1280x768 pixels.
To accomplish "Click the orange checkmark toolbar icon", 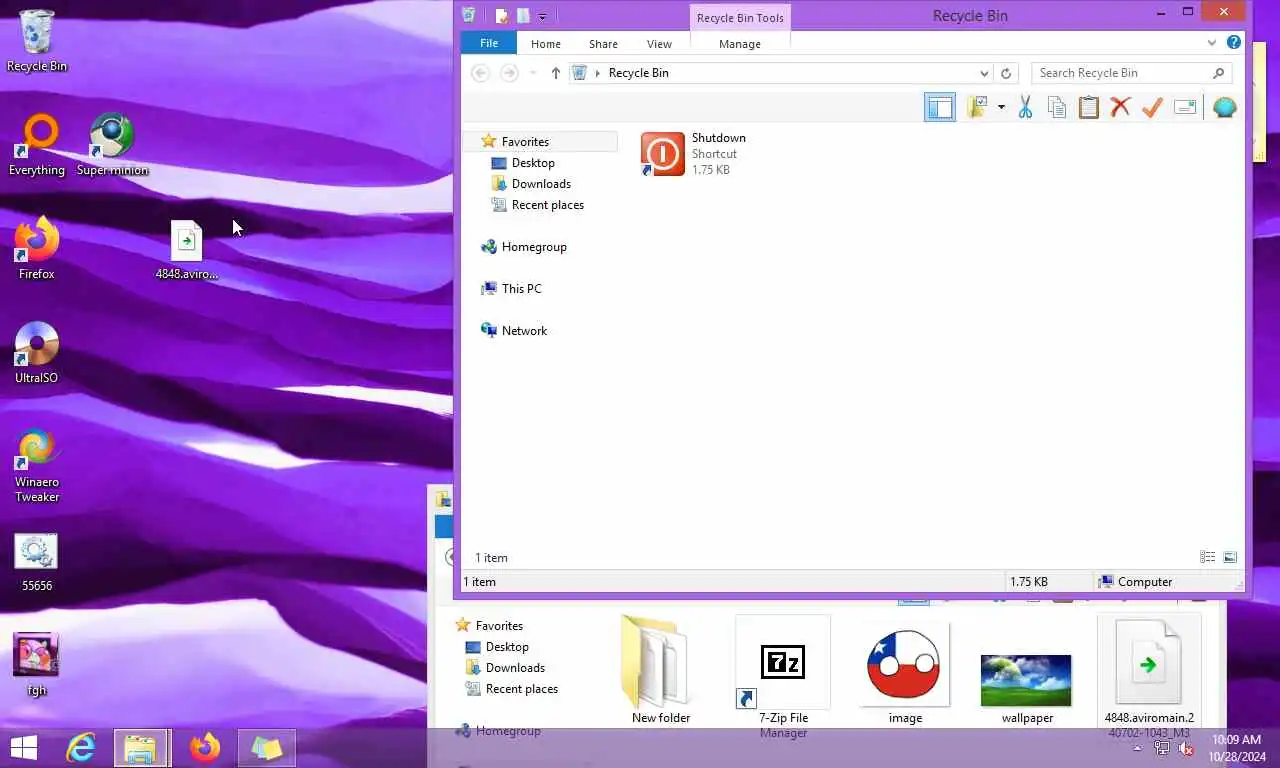I will click(x=1152, y=107).
